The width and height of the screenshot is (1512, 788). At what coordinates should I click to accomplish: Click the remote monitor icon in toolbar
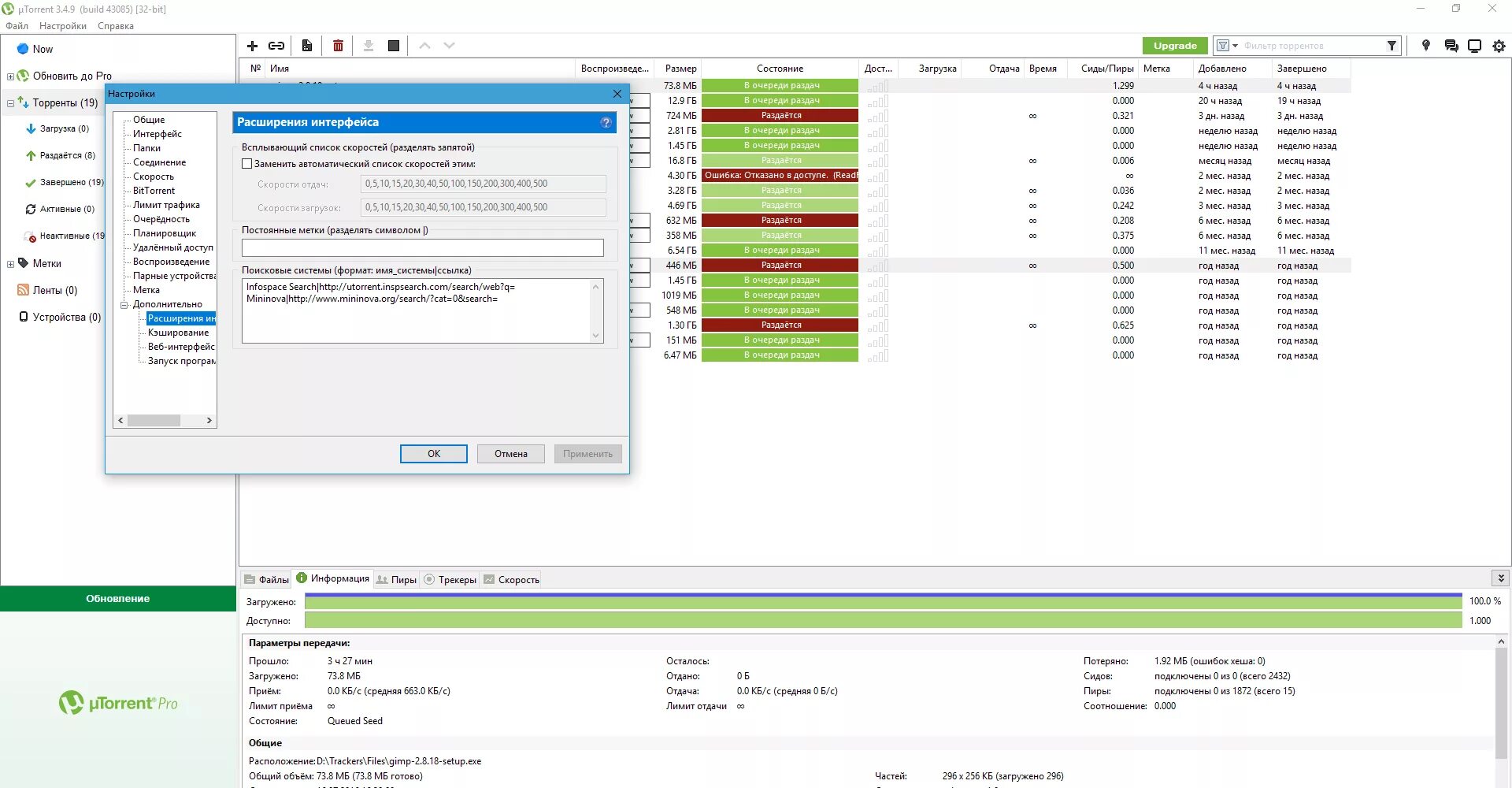click(x=1475, y=46)
